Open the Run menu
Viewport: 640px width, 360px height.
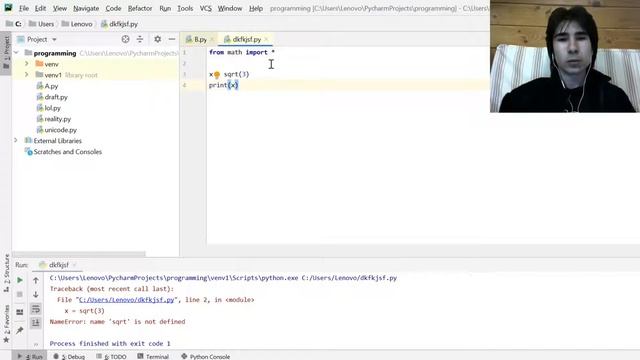165,8
